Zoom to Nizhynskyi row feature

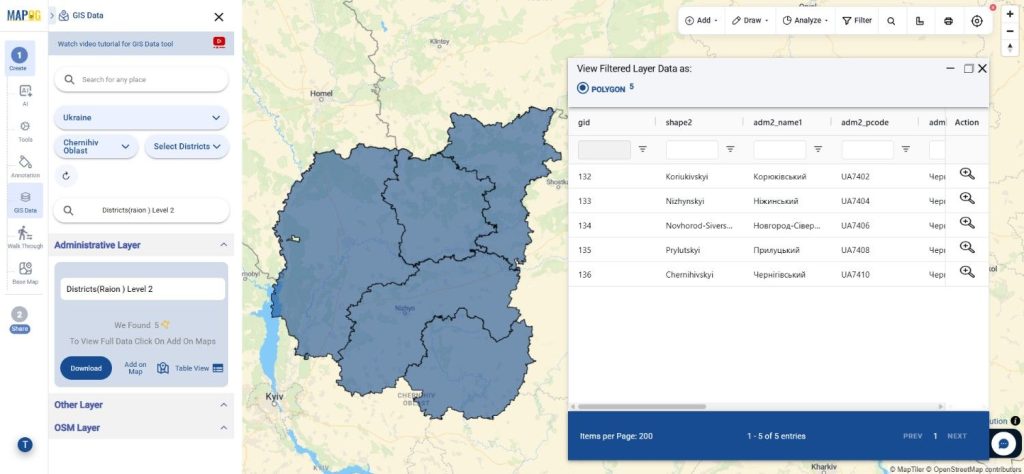pos(967,198)
